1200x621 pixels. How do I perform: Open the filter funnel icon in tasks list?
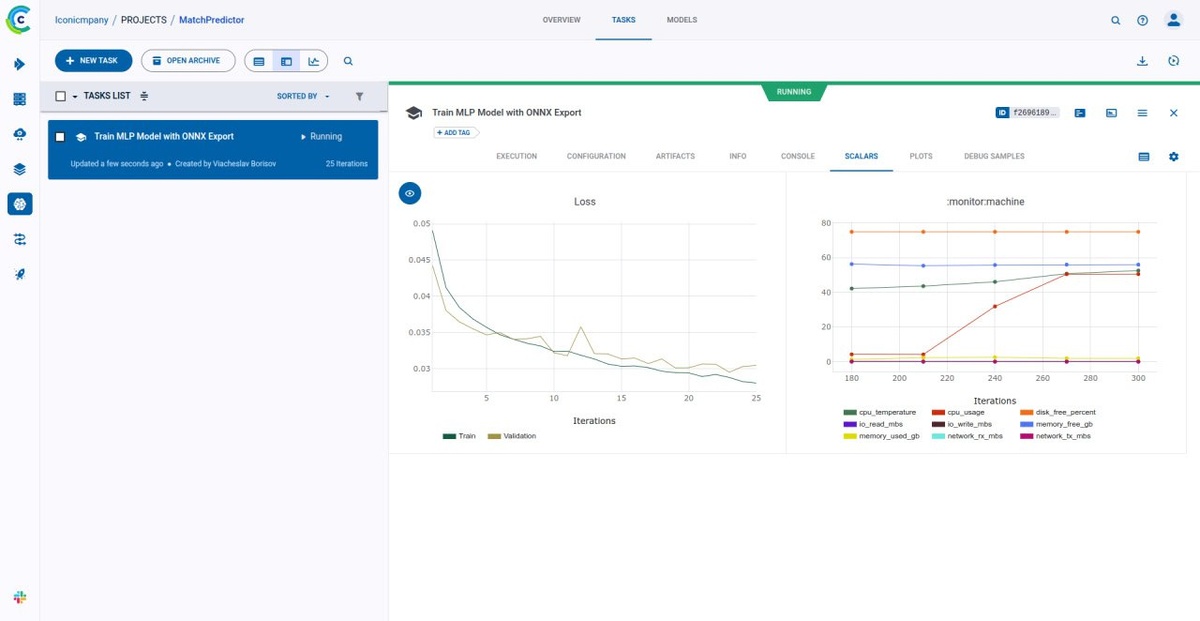coord(360,96)
